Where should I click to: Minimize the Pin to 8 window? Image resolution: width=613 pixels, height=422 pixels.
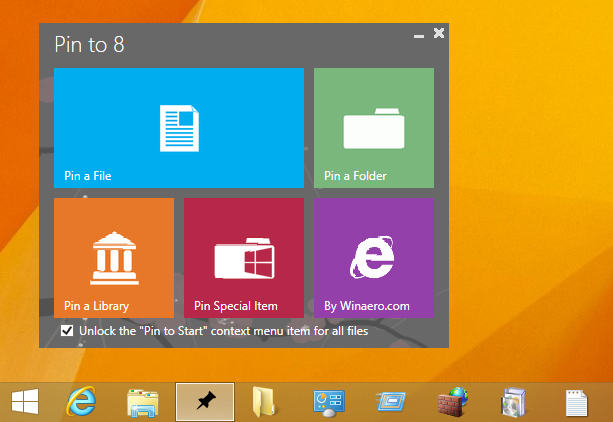419,36
